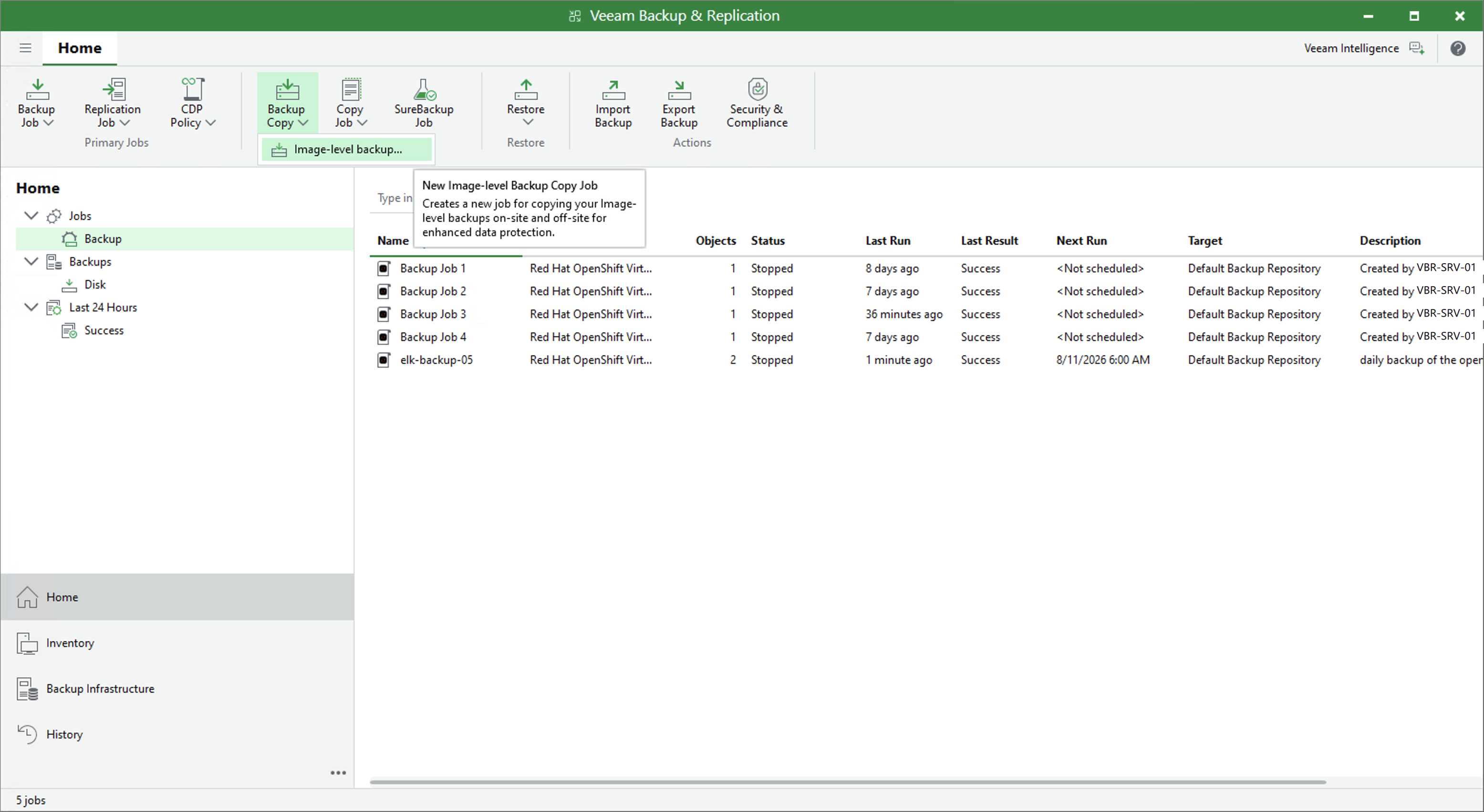Viewport: 1484px width, 812px height.
Task: Expand the Restore dropdown chevron
Action: pyautogui.click(x=528, y=122)
